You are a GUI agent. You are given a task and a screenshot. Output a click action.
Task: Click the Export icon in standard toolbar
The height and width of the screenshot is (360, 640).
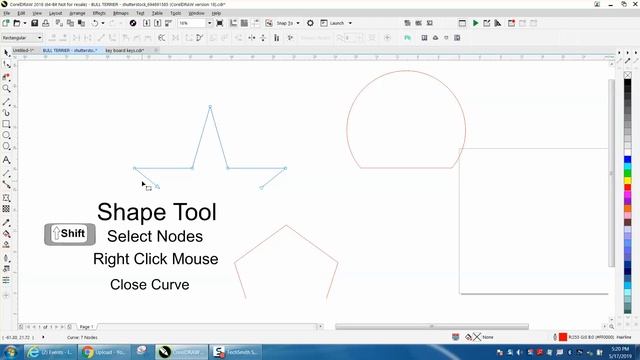158,23
